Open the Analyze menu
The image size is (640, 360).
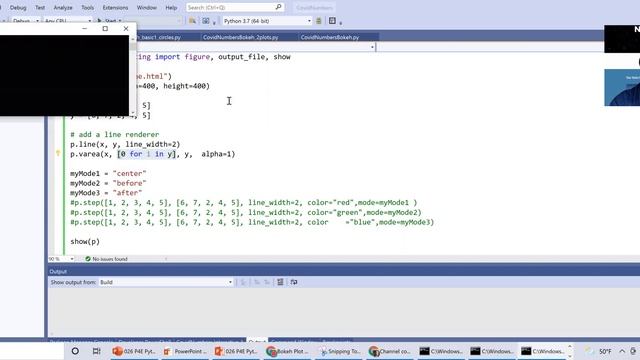point(63,7)
